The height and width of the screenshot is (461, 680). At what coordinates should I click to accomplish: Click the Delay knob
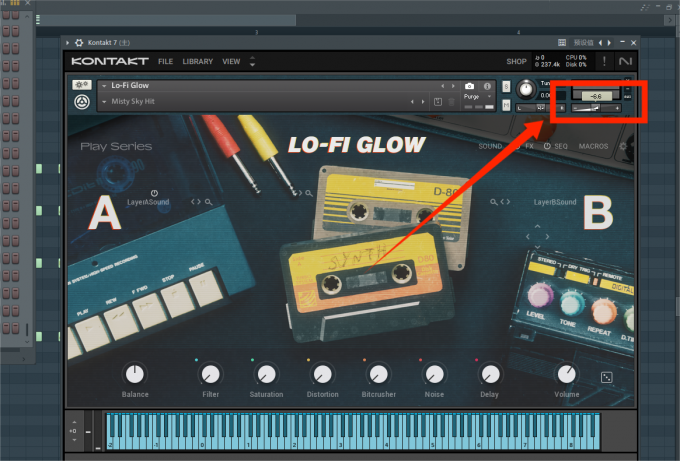490,374
